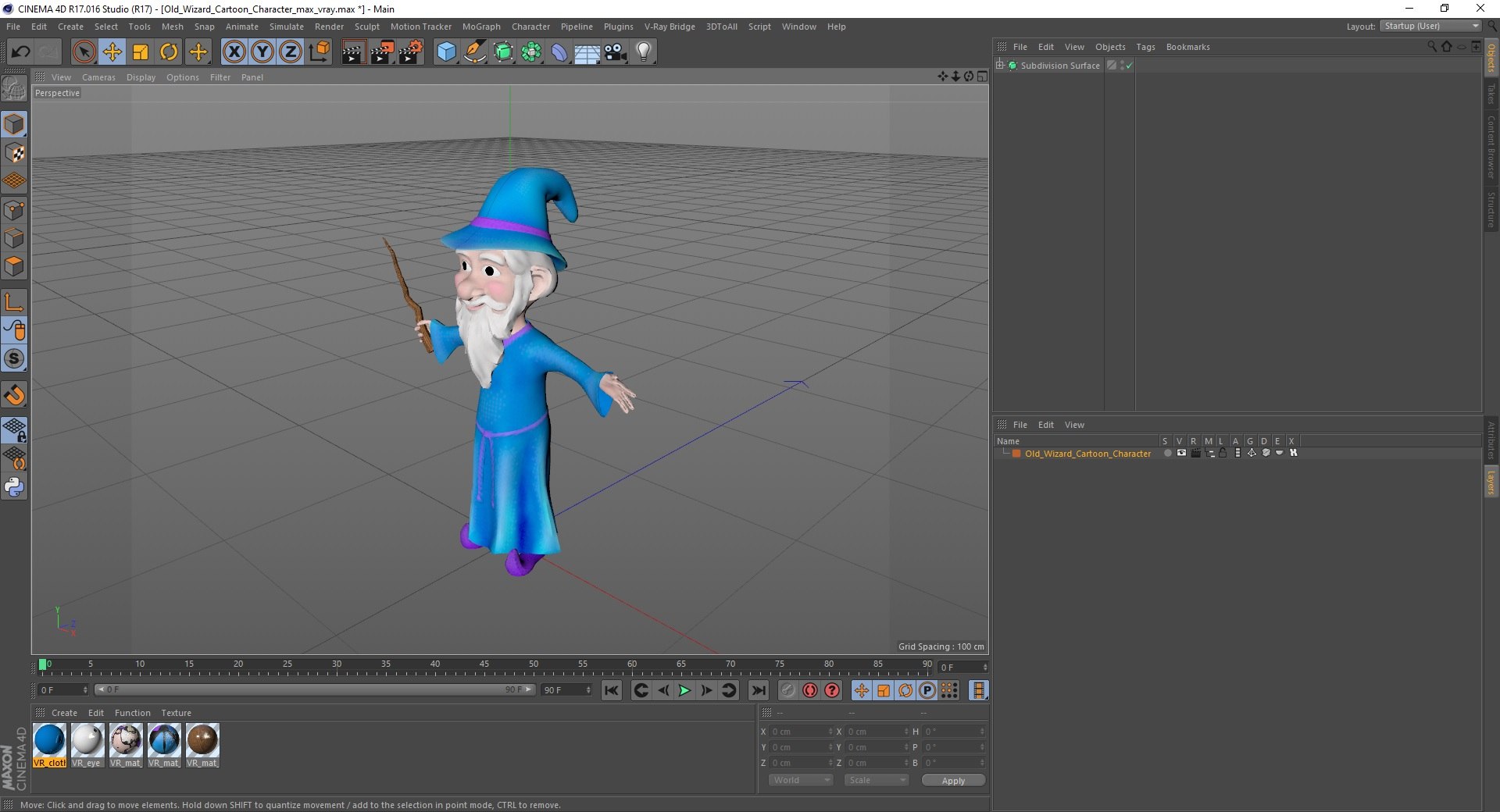Toggle X axis lock
Screen dimensions: 1500x812
(x=234, y=52)
